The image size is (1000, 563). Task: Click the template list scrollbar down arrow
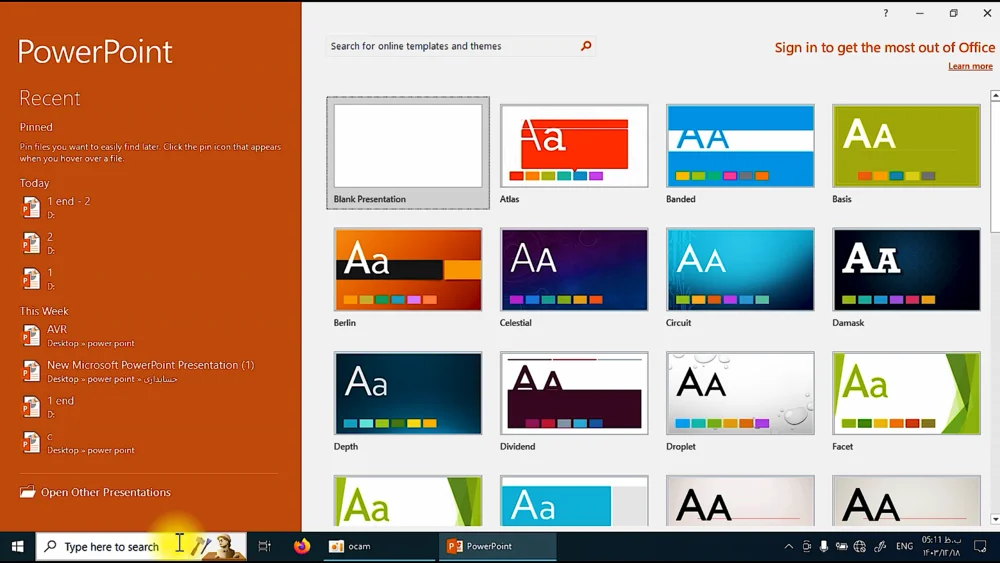pos(995,520)
